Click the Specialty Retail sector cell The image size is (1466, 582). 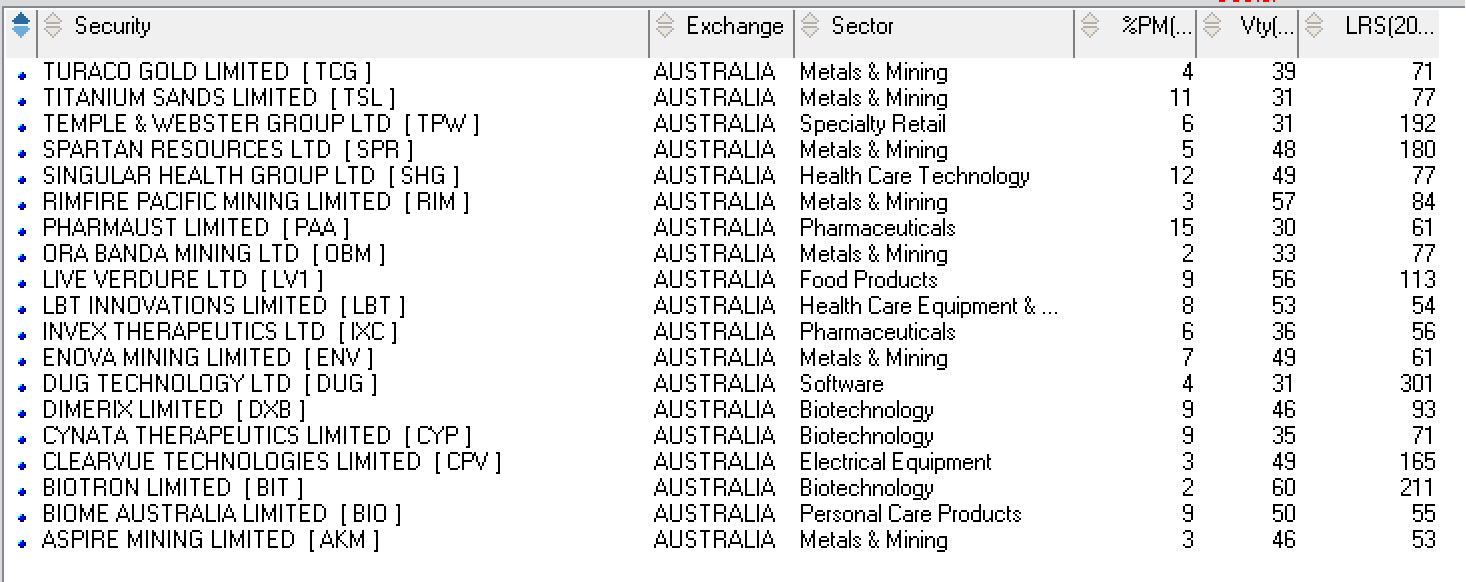(x=872, y=124)
